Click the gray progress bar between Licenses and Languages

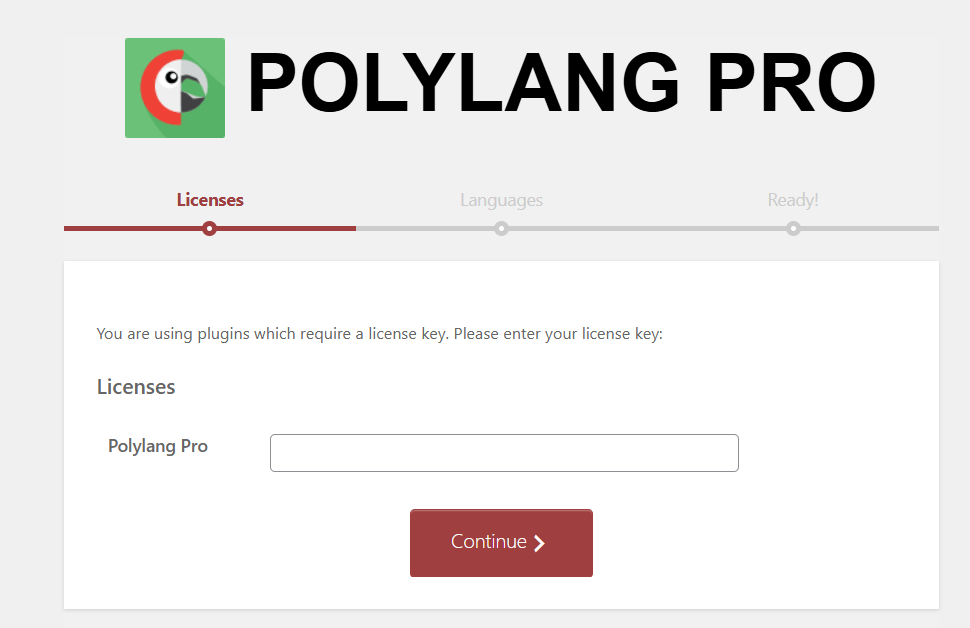pos(425,229)
